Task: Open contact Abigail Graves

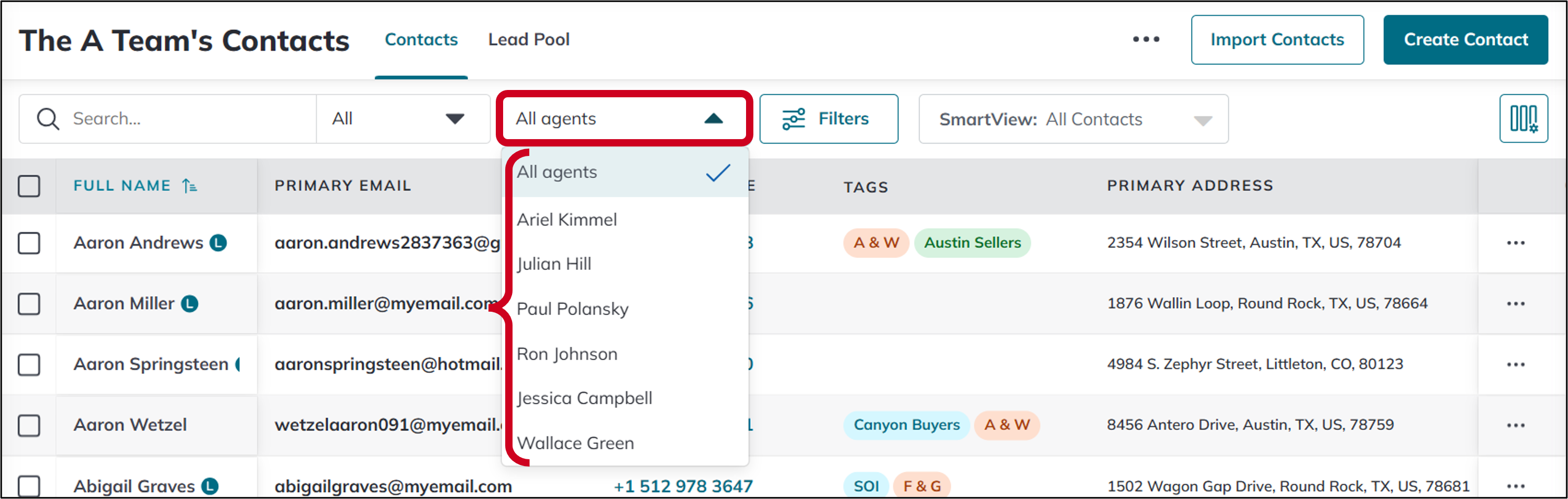Action: [x=135, y=487]
